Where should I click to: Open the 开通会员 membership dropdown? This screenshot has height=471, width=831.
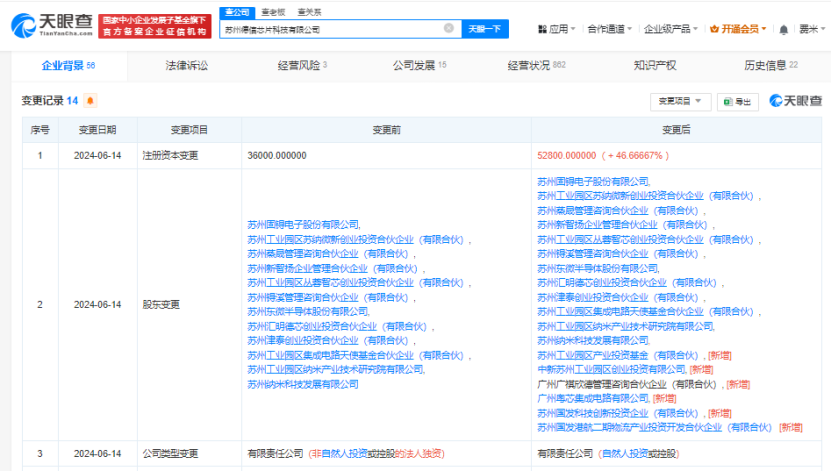[x=738, y=29]
